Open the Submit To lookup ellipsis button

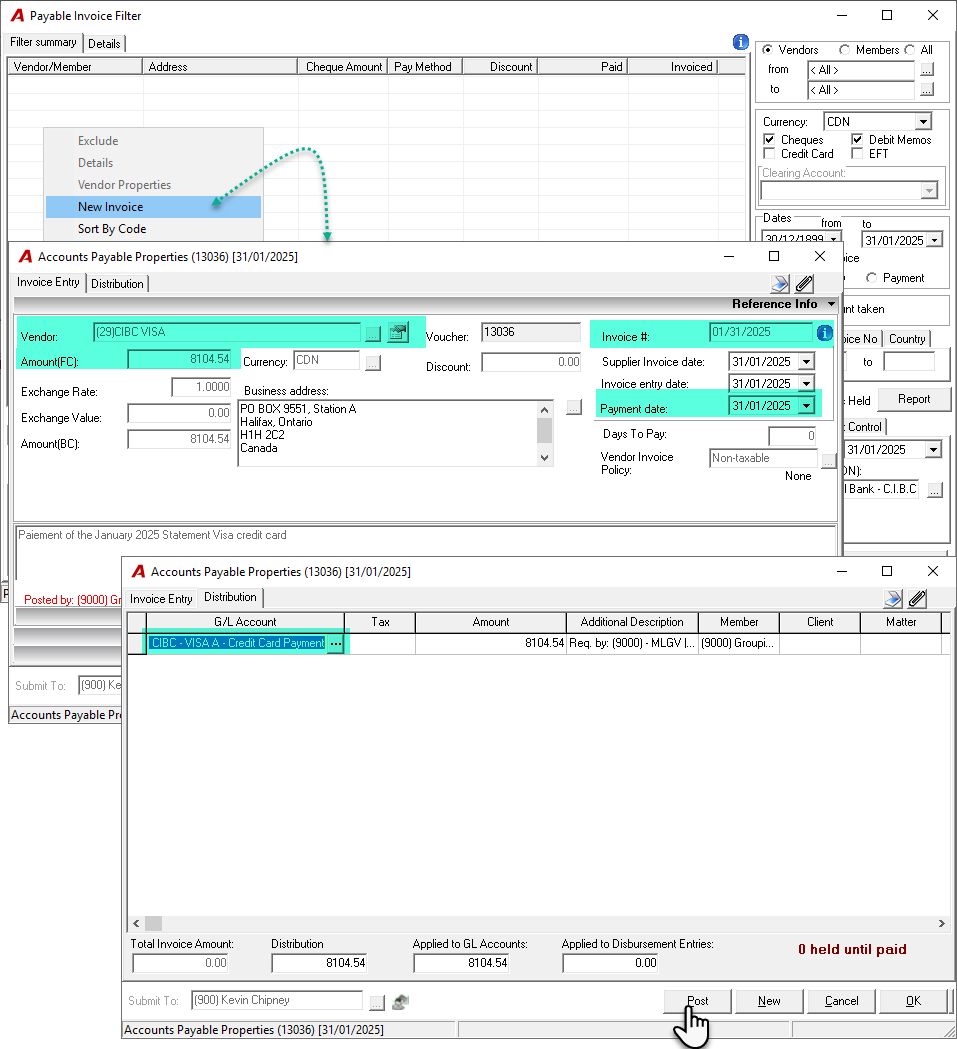coord(377,1002)
